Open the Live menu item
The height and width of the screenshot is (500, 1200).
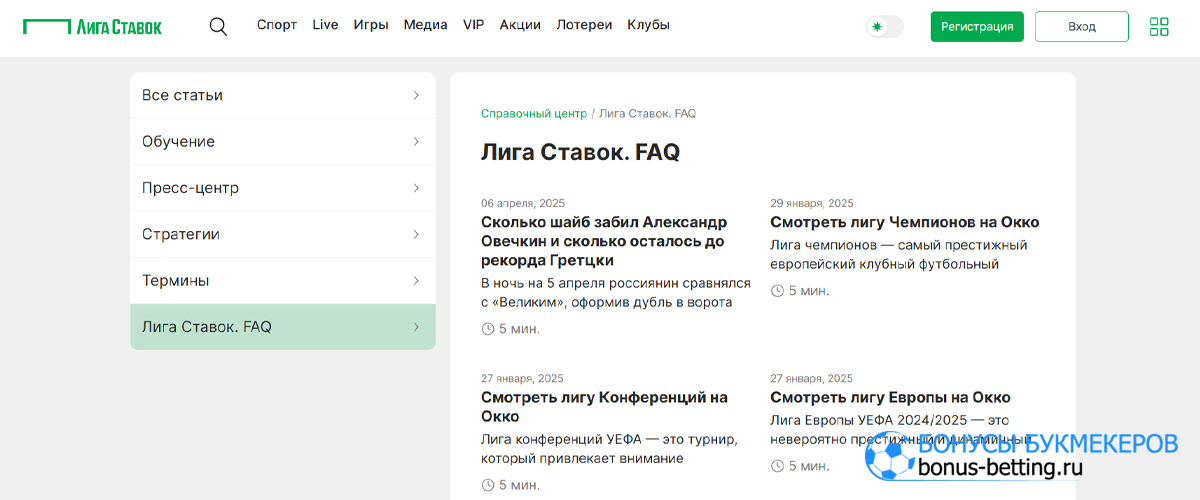tap(325, 25)
